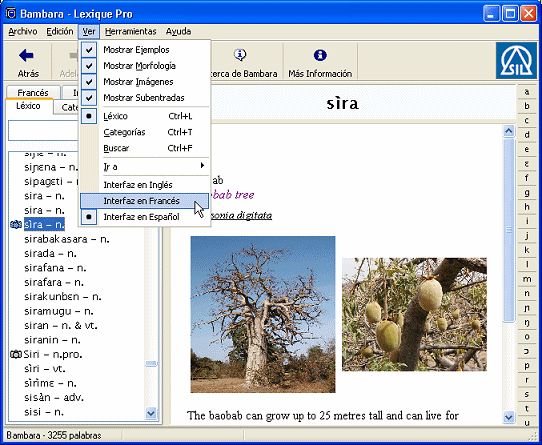Screen dimensions: 542x445
Task: Jump to letter ɲ in alphabet bar
Action: click(527, 308)
